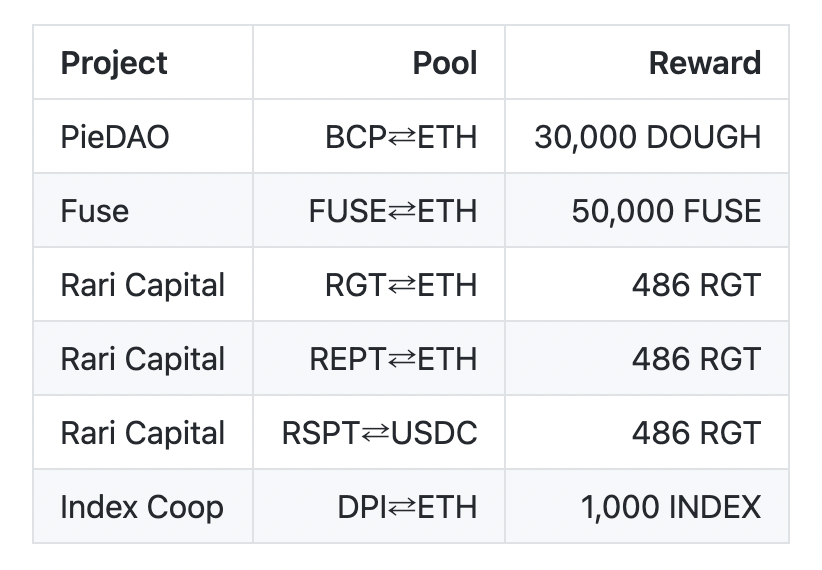The width and height of the screenshot is (822, 570).
Task: Click the Pool column header
Action: [444, 63]
